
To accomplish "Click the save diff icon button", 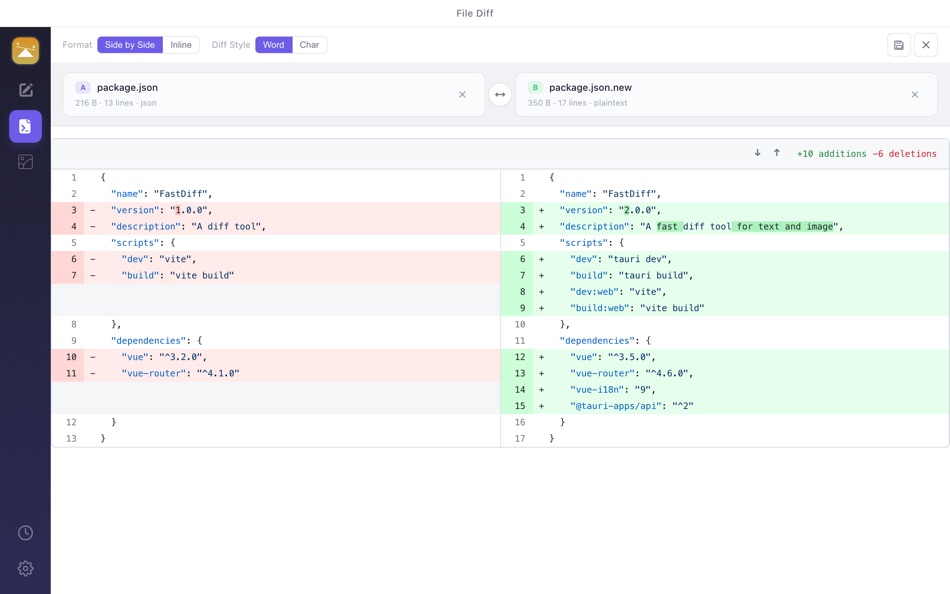I will (899, 45).
